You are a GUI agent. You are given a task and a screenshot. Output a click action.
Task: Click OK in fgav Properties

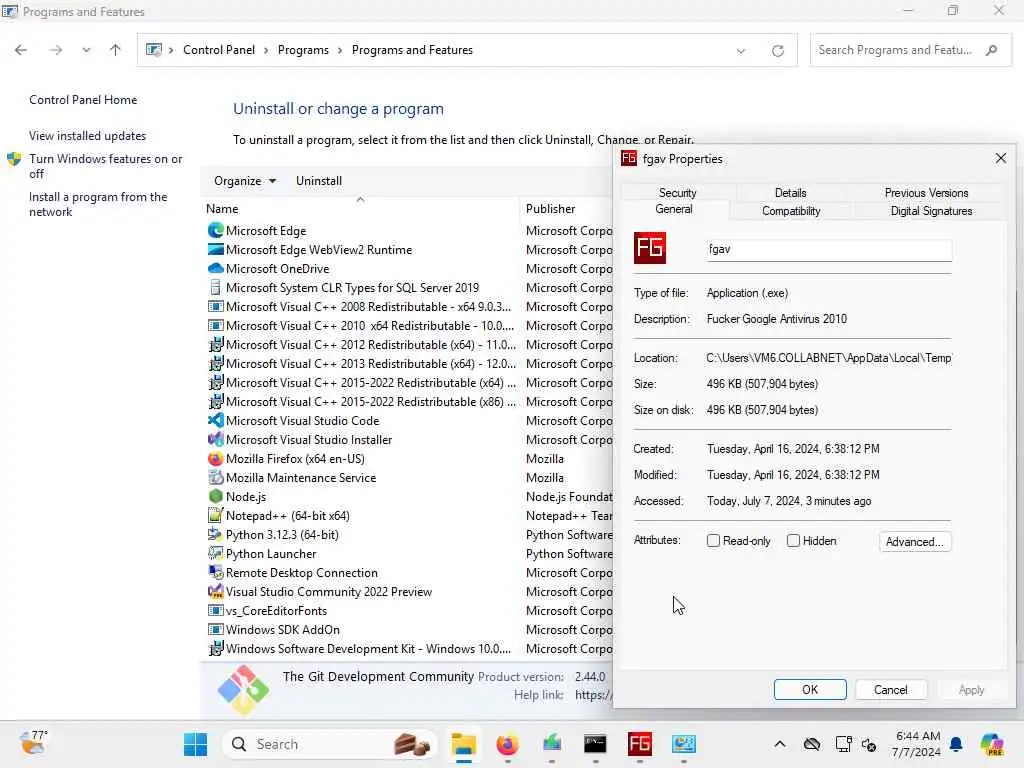pos(810,690)
